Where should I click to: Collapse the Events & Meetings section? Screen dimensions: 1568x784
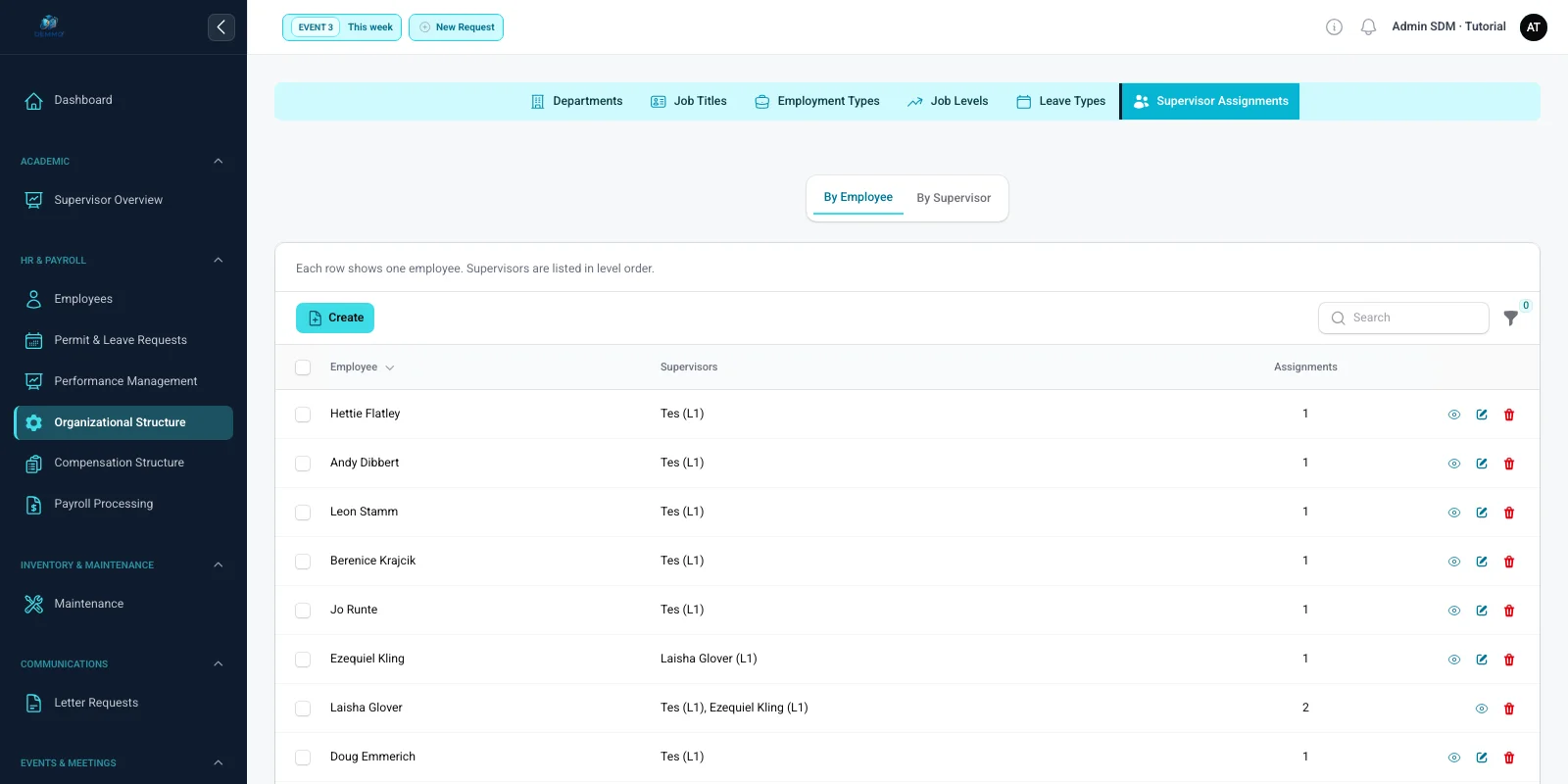[219, 762]
